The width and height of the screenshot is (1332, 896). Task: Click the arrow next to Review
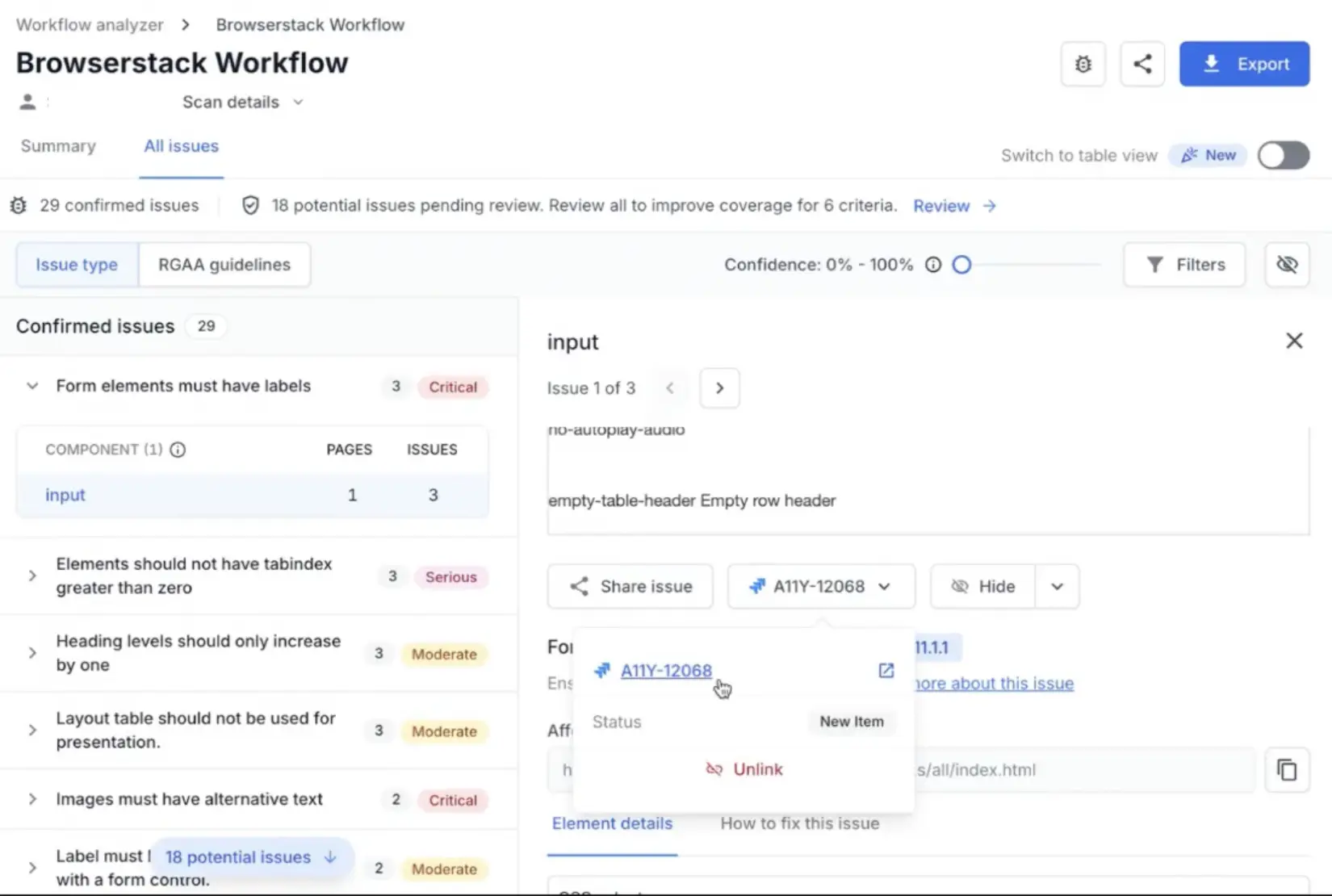[x=990, y=206]
